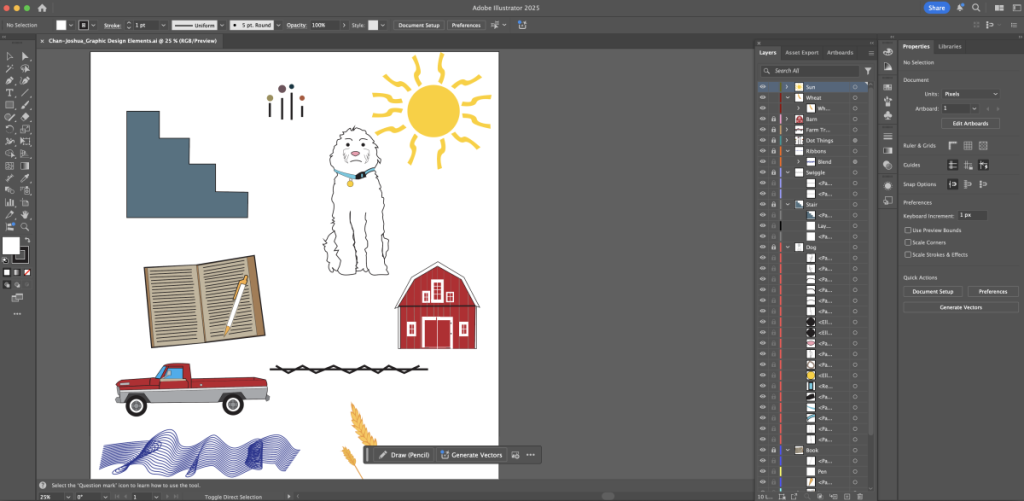
Task: Click the Share button
Action: pos(936,8)
